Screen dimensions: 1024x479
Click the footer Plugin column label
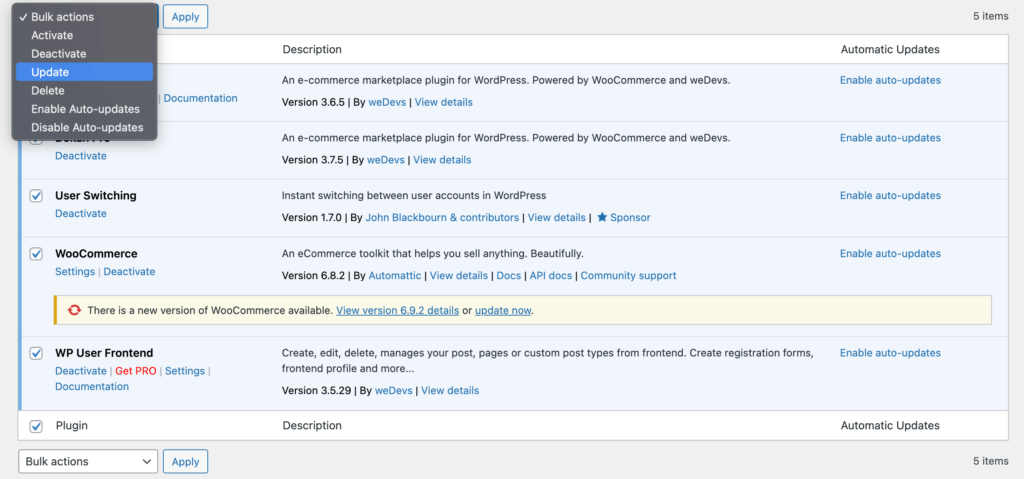coord(72,425)
